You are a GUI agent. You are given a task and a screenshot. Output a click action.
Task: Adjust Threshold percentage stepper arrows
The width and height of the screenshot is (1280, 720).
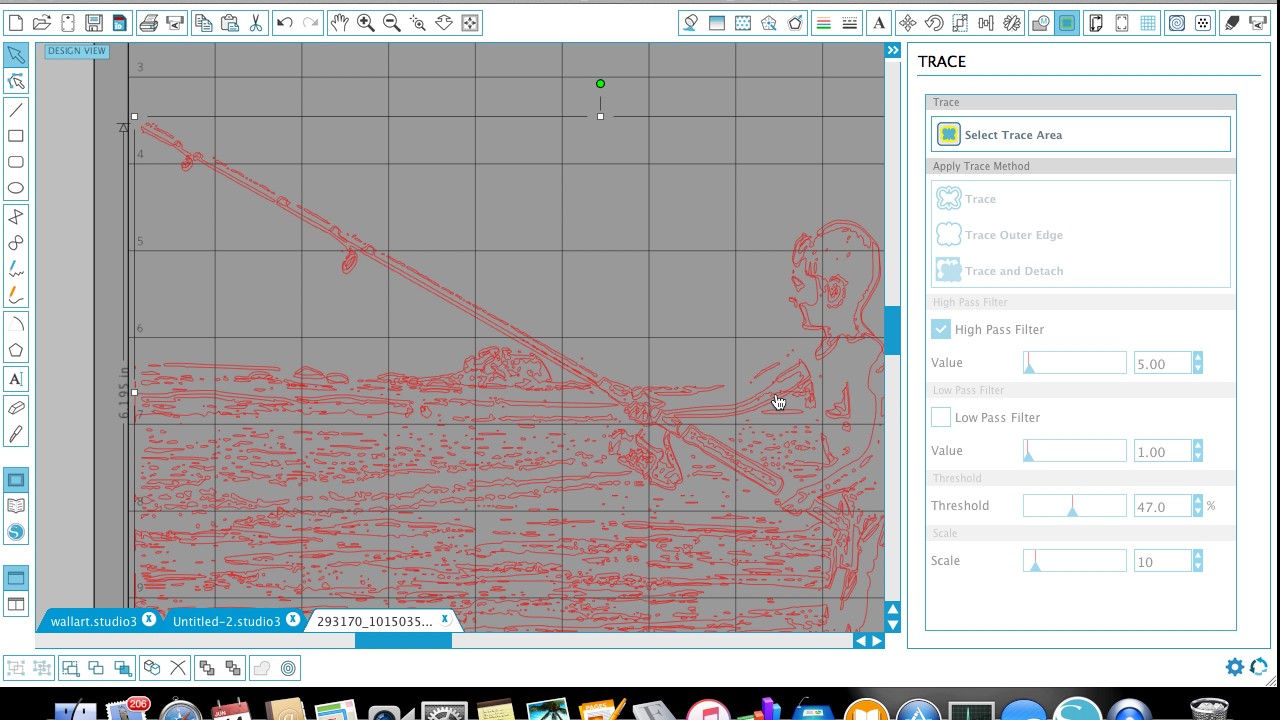(1198, 507)
